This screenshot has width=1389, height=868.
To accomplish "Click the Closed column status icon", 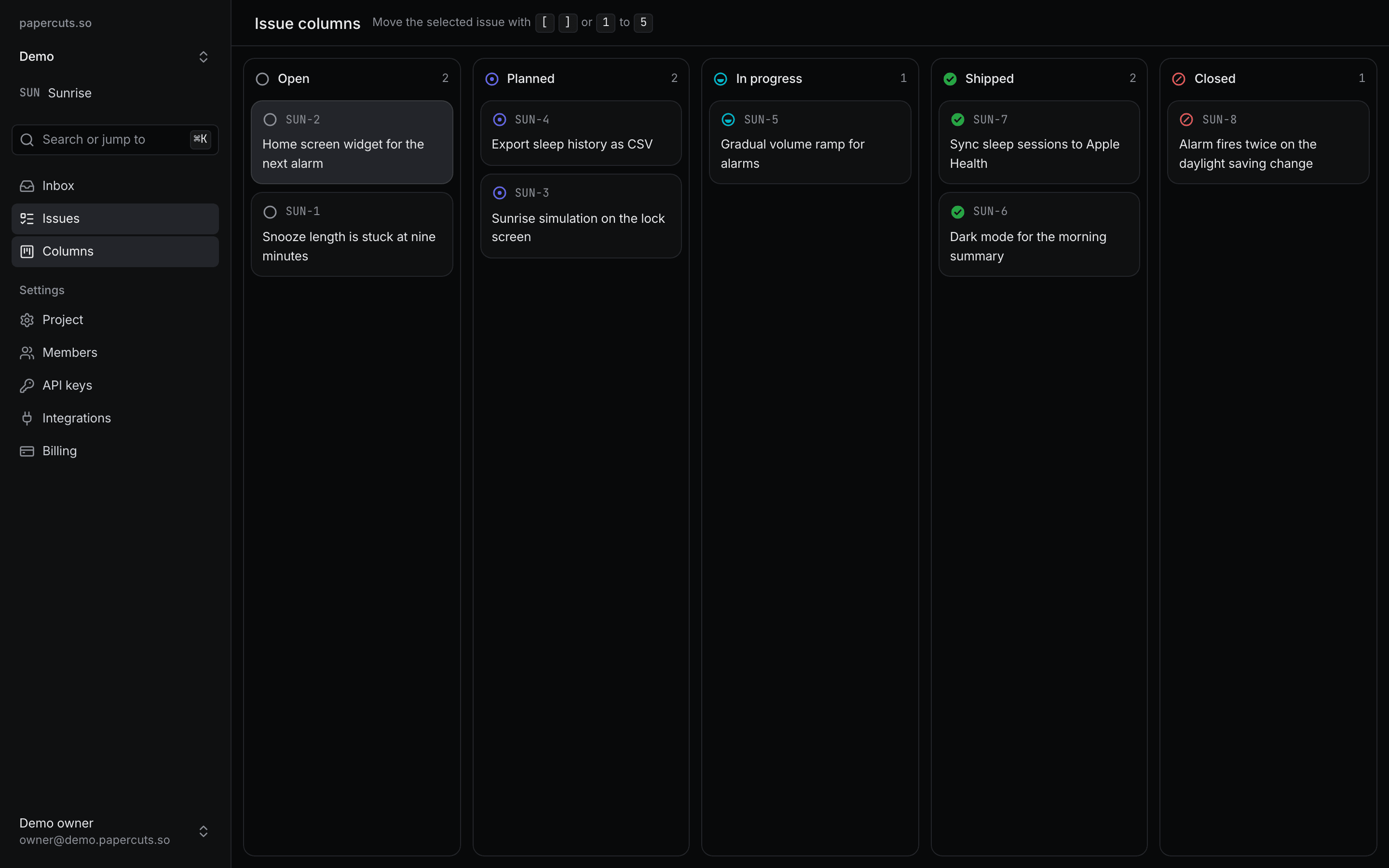I will point(1178,79).
